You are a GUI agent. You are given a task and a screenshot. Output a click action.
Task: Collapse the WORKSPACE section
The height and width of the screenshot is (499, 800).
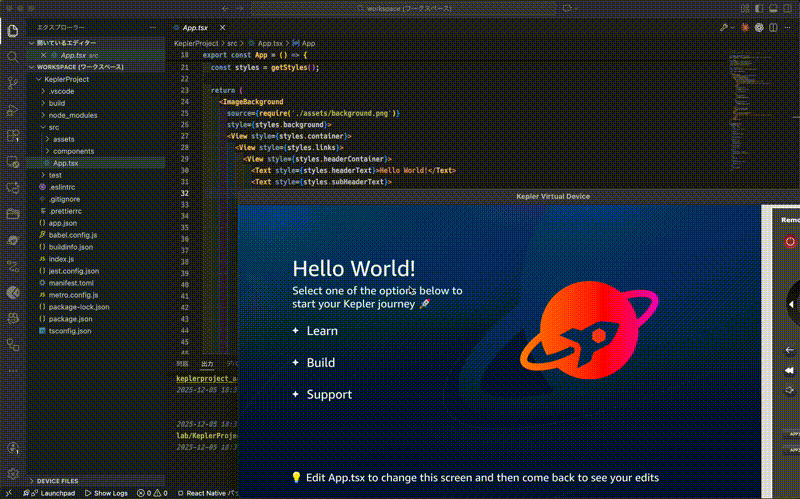[96, 67]
